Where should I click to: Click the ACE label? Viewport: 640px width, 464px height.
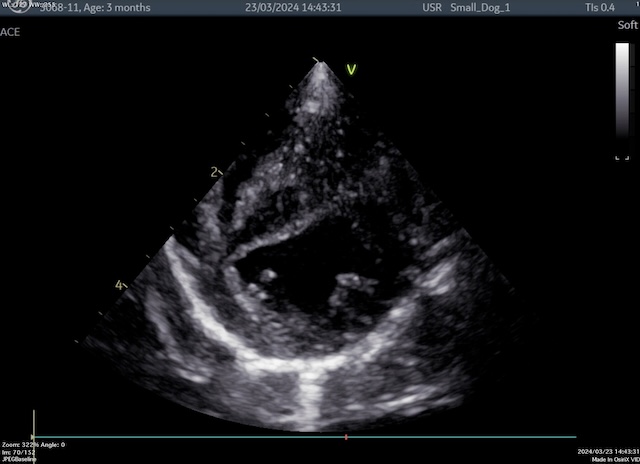pyautogui.click(x=10, y=32)
